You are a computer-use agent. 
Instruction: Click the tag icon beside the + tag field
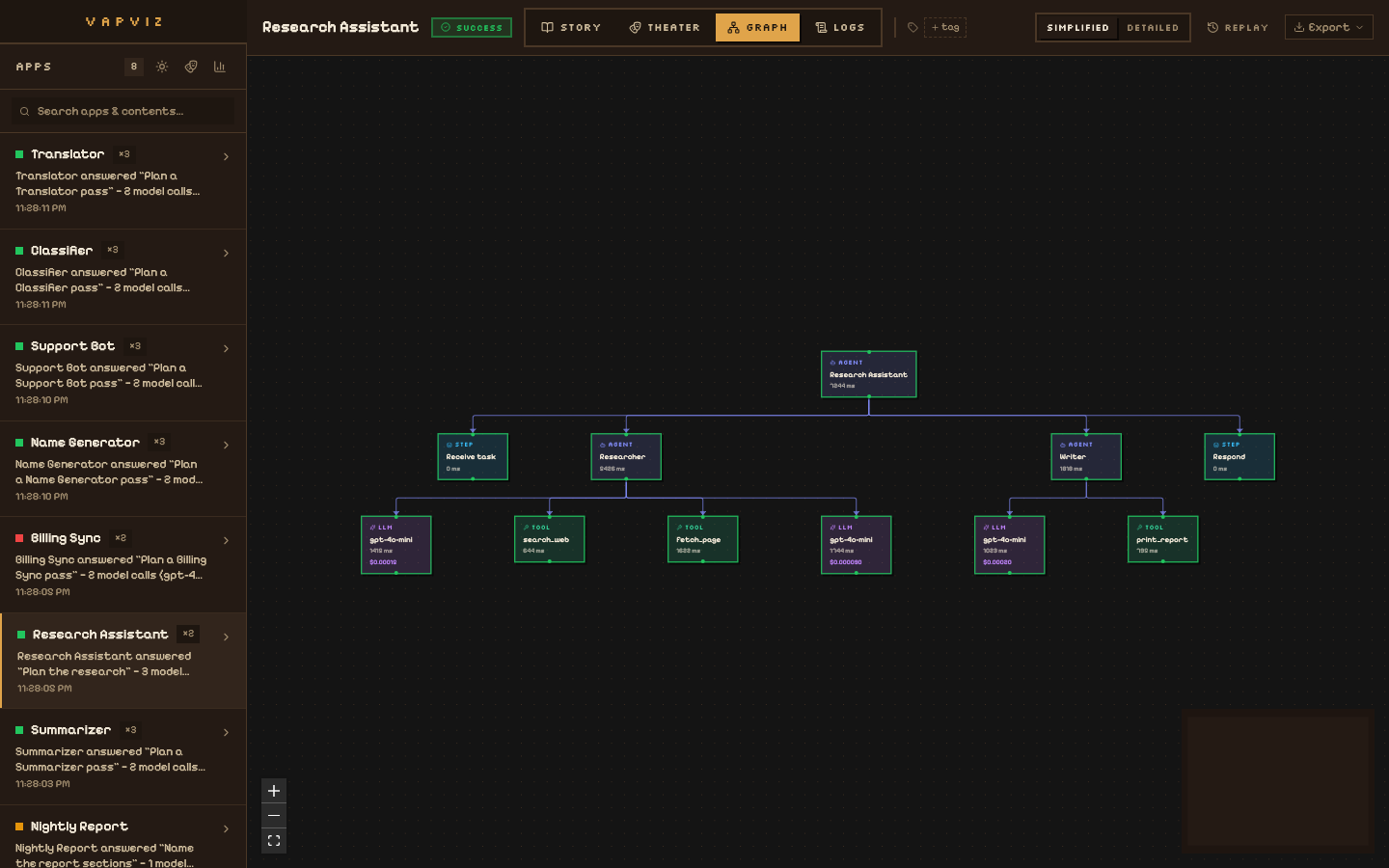[912, 27]
